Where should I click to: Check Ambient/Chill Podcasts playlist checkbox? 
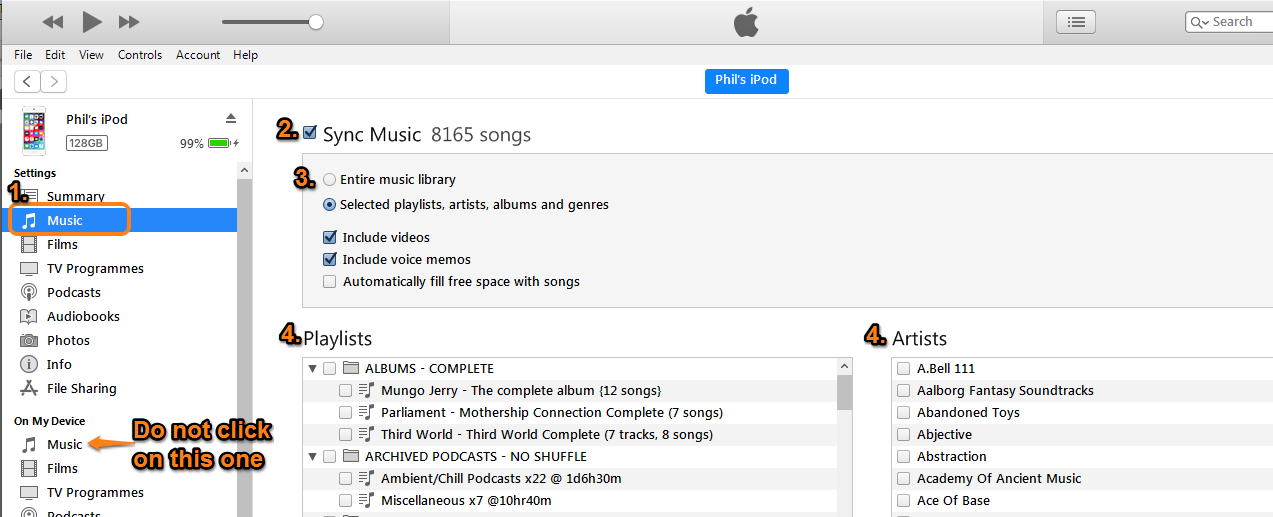pos(346,479)
